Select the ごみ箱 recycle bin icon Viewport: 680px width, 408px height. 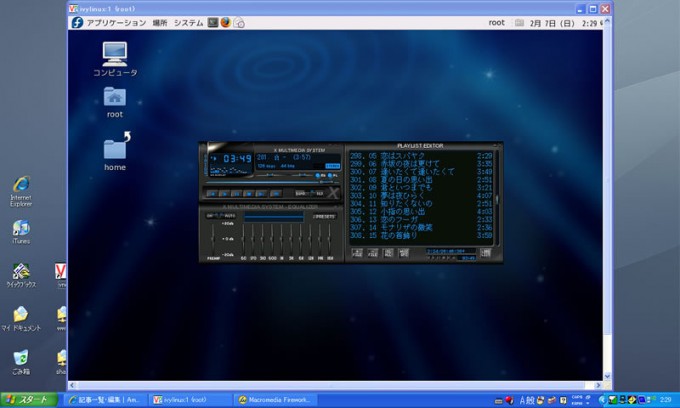(21, 362)
